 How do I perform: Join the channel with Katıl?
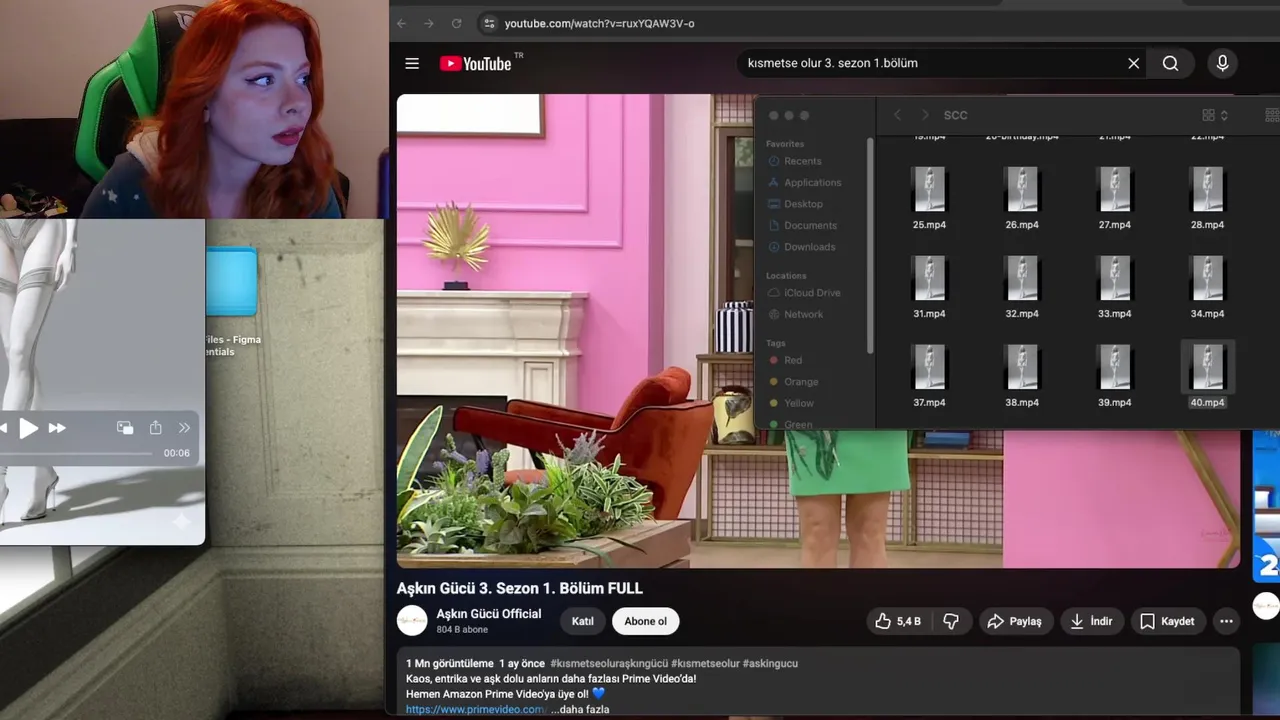click(x=582, y=621)
